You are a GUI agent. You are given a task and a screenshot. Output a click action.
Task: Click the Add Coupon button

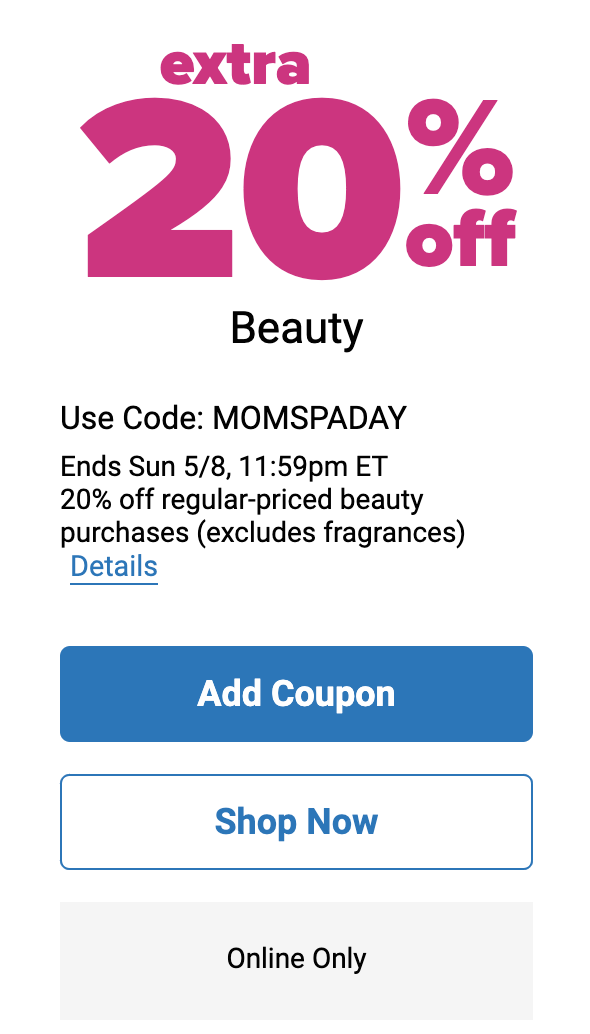pyautogui.click(x=296, y=694)
